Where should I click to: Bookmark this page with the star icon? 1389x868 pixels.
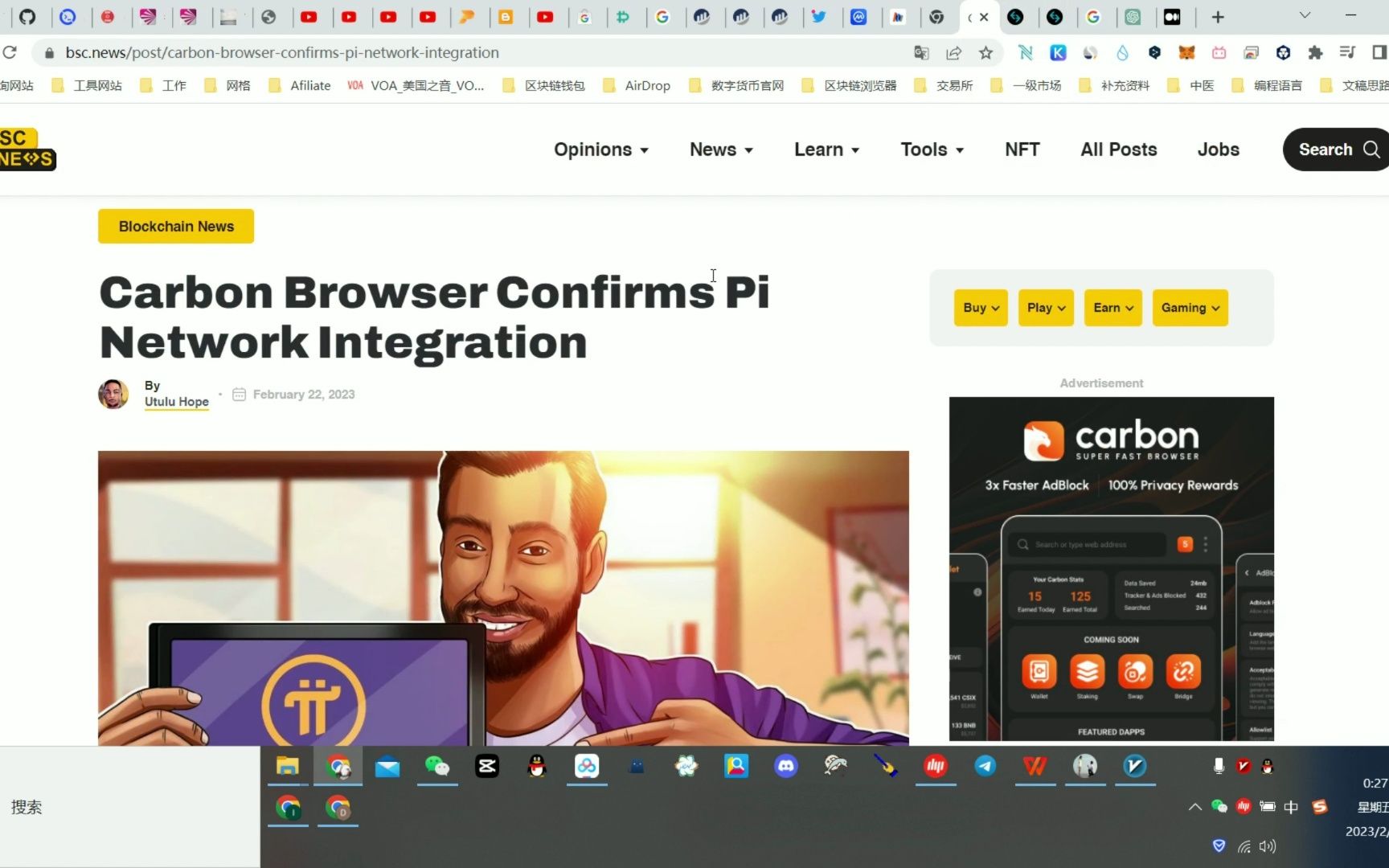point(985,53)
